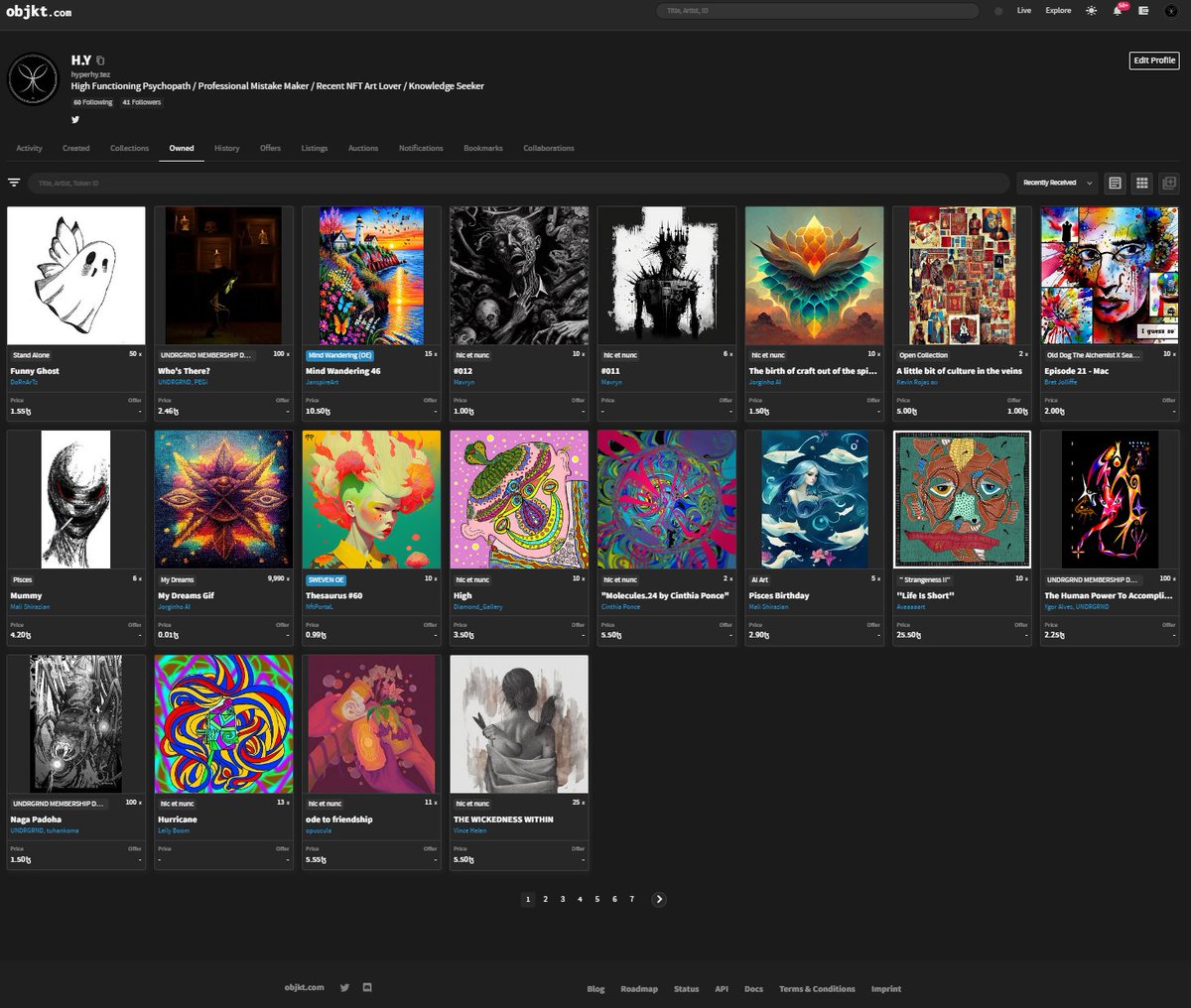Viewport: 1191px width, 1008px height.
Task: Select the Owned tab
Action: click(x=182, y=148)
